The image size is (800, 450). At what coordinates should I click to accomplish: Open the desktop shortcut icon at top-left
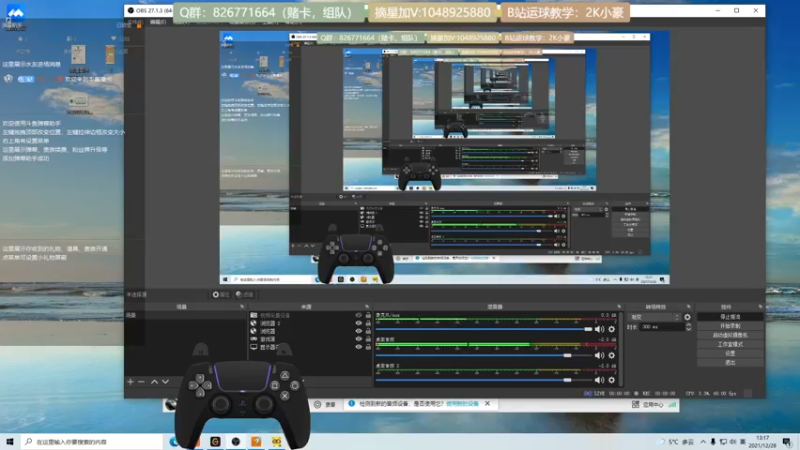[15, 13]
